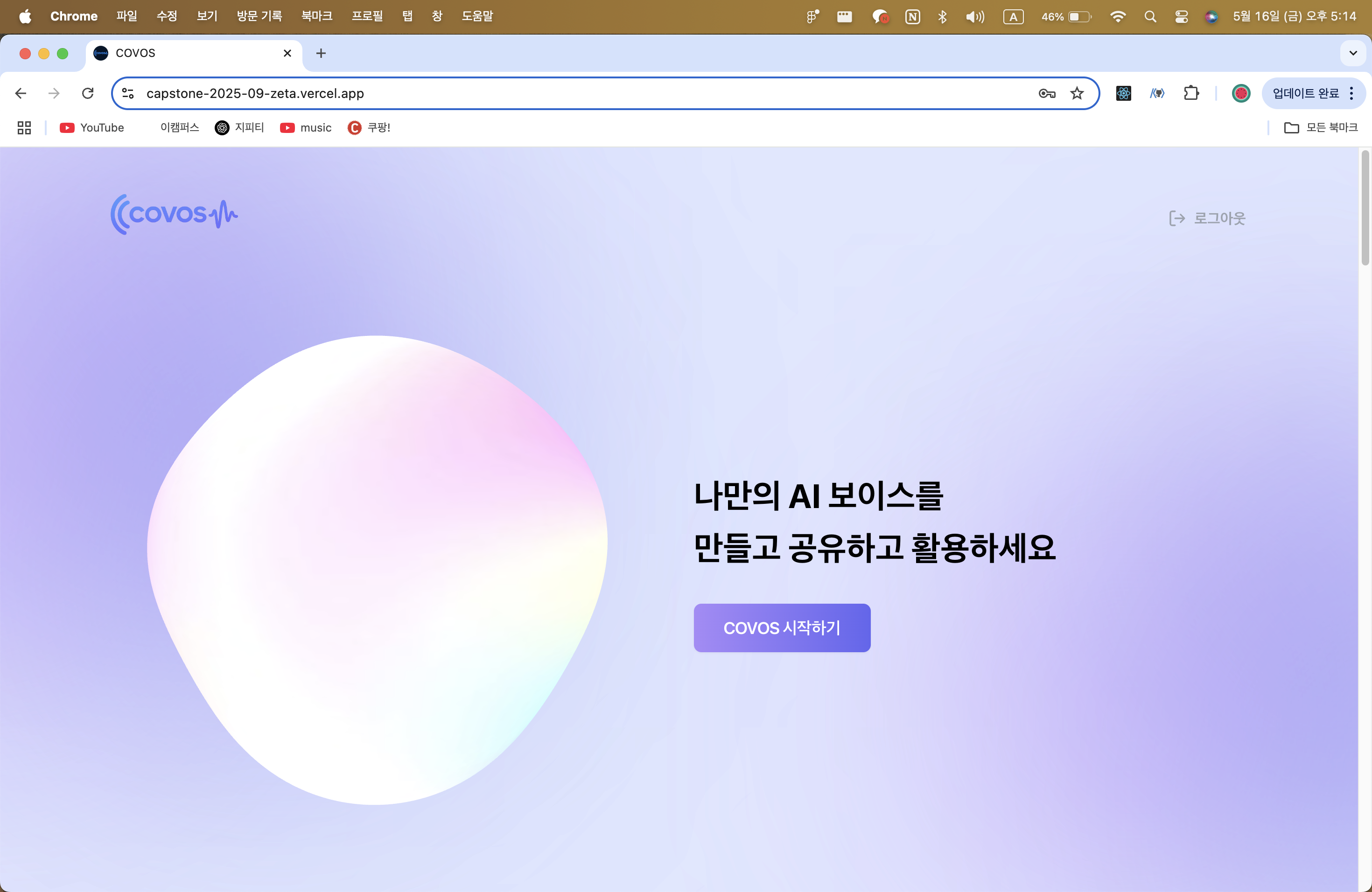Open the 지피티 bookmark

(239, 127)
